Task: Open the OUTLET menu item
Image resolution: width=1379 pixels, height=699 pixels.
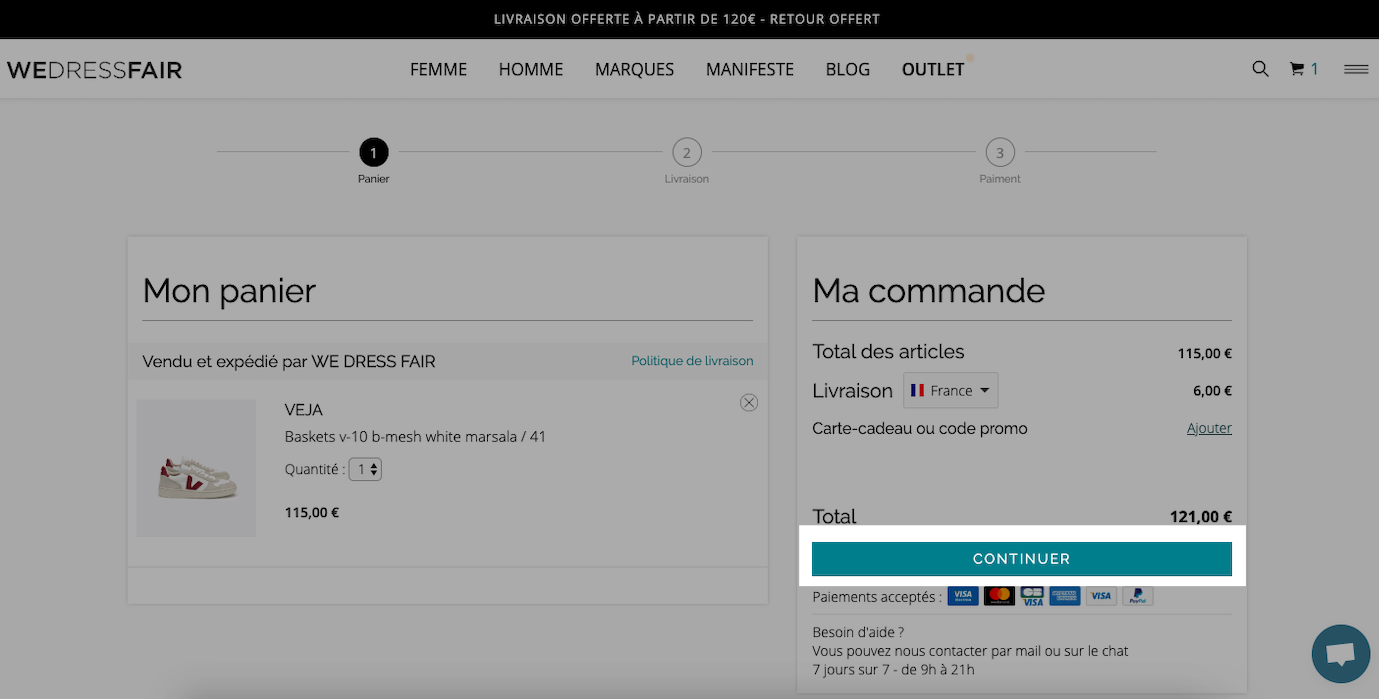Action: (933, 69)
